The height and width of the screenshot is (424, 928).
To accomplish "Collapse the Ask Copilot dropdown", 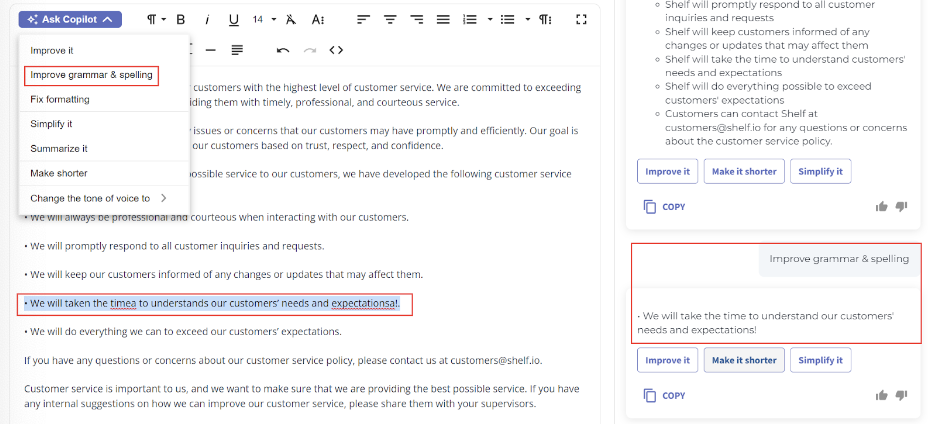I will [x=70, y=20].
